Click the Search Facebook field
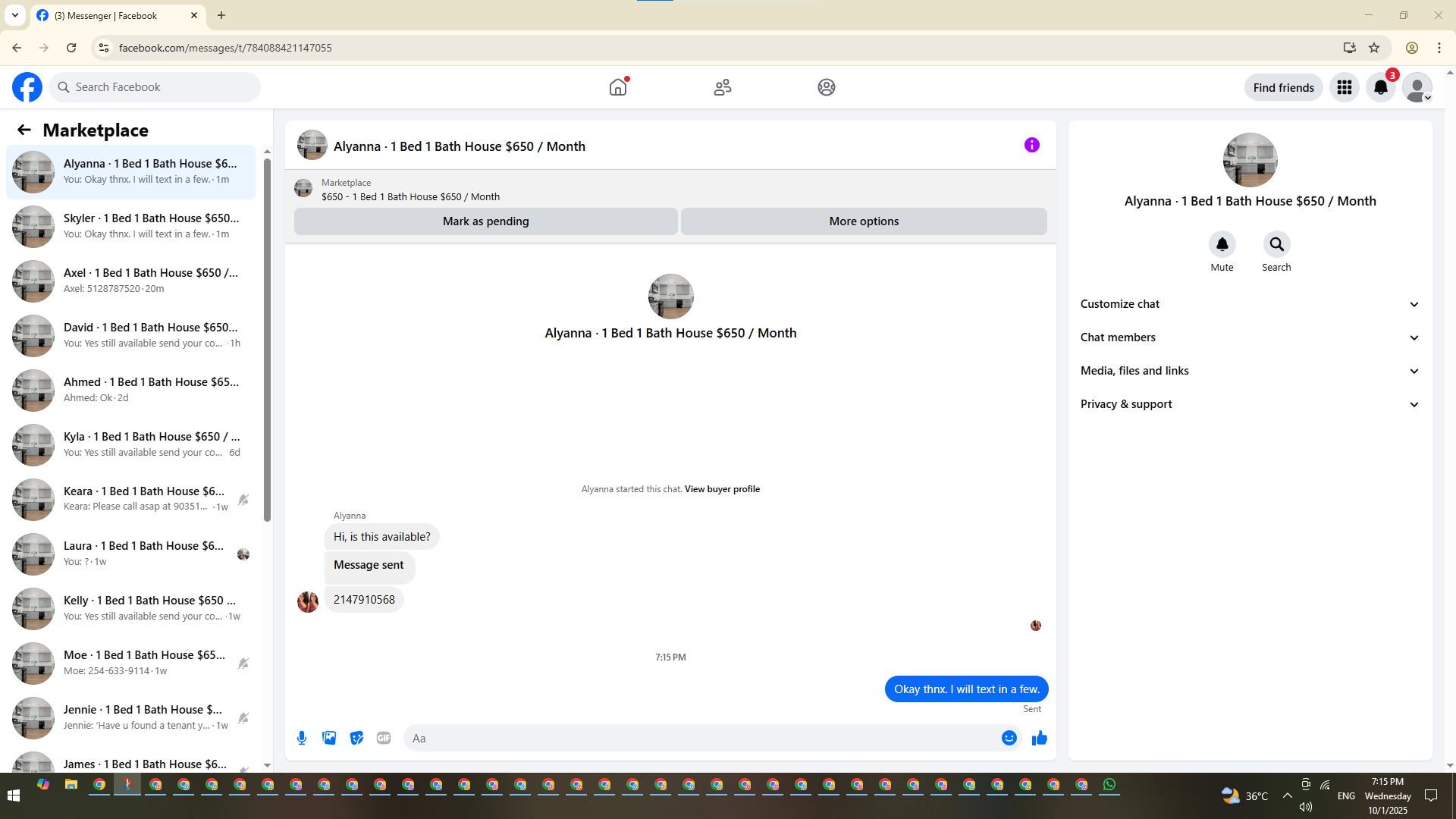This screenshot has width=1456, height=819. (155, 87)
